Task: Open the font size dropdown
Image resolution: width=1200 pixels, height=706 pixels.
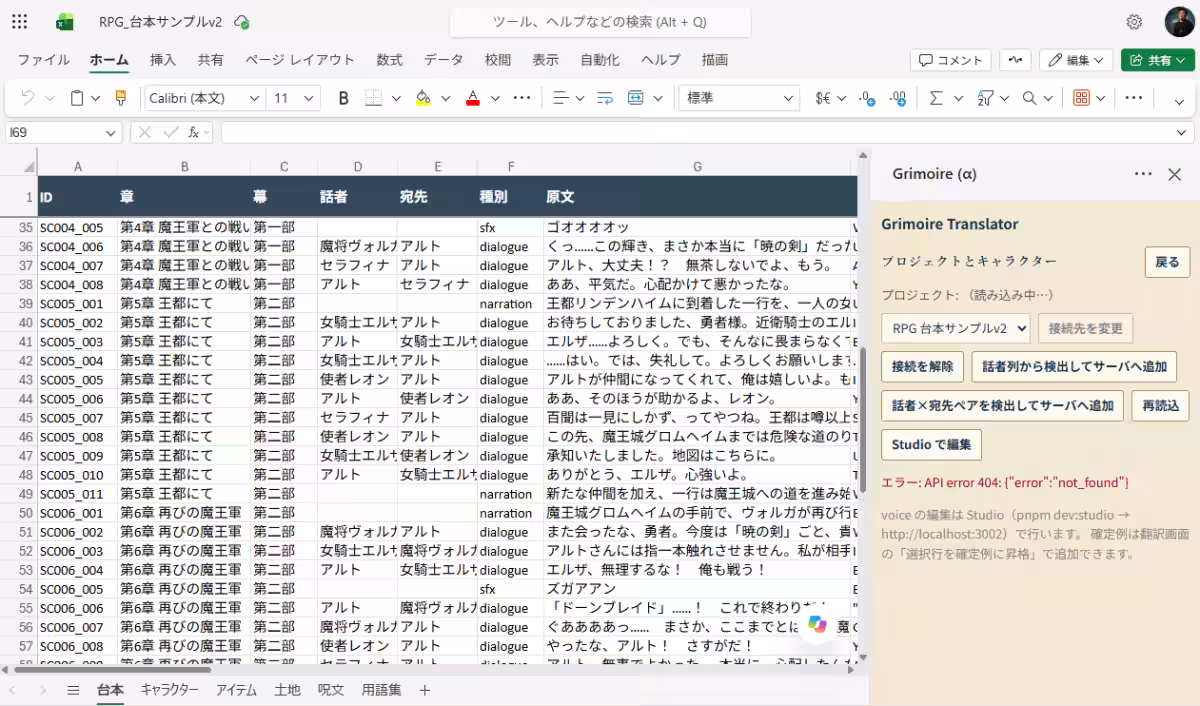Action: pyautogui.click(x=309, y=98)
